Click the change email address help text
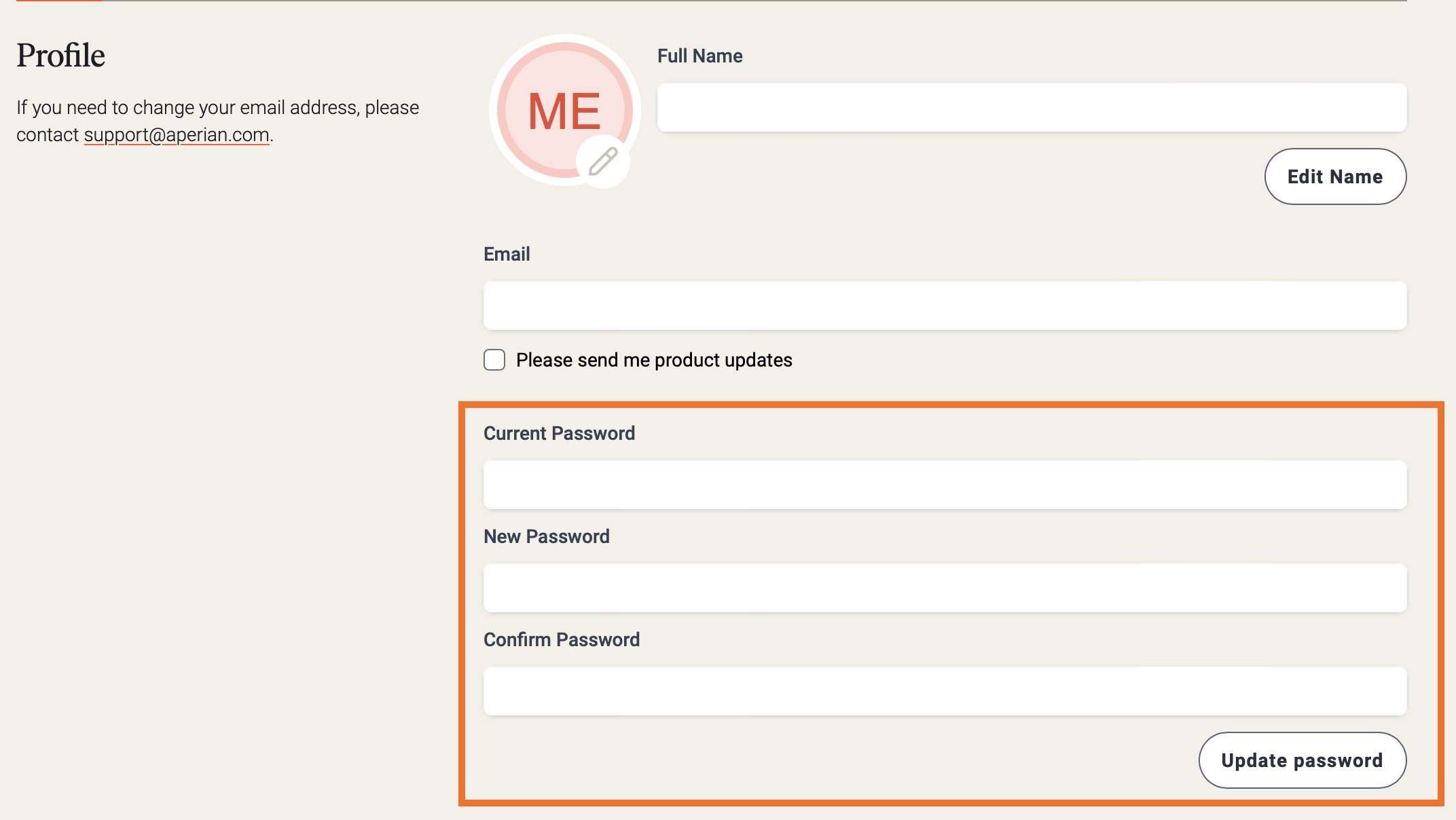 tap(217, 121)
